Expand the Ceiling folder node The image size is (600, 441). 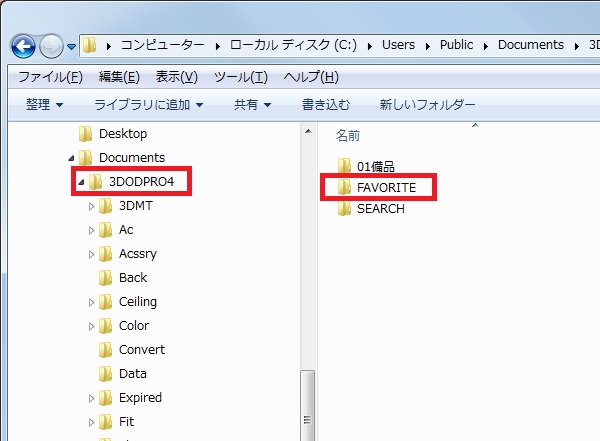point(92,302)
